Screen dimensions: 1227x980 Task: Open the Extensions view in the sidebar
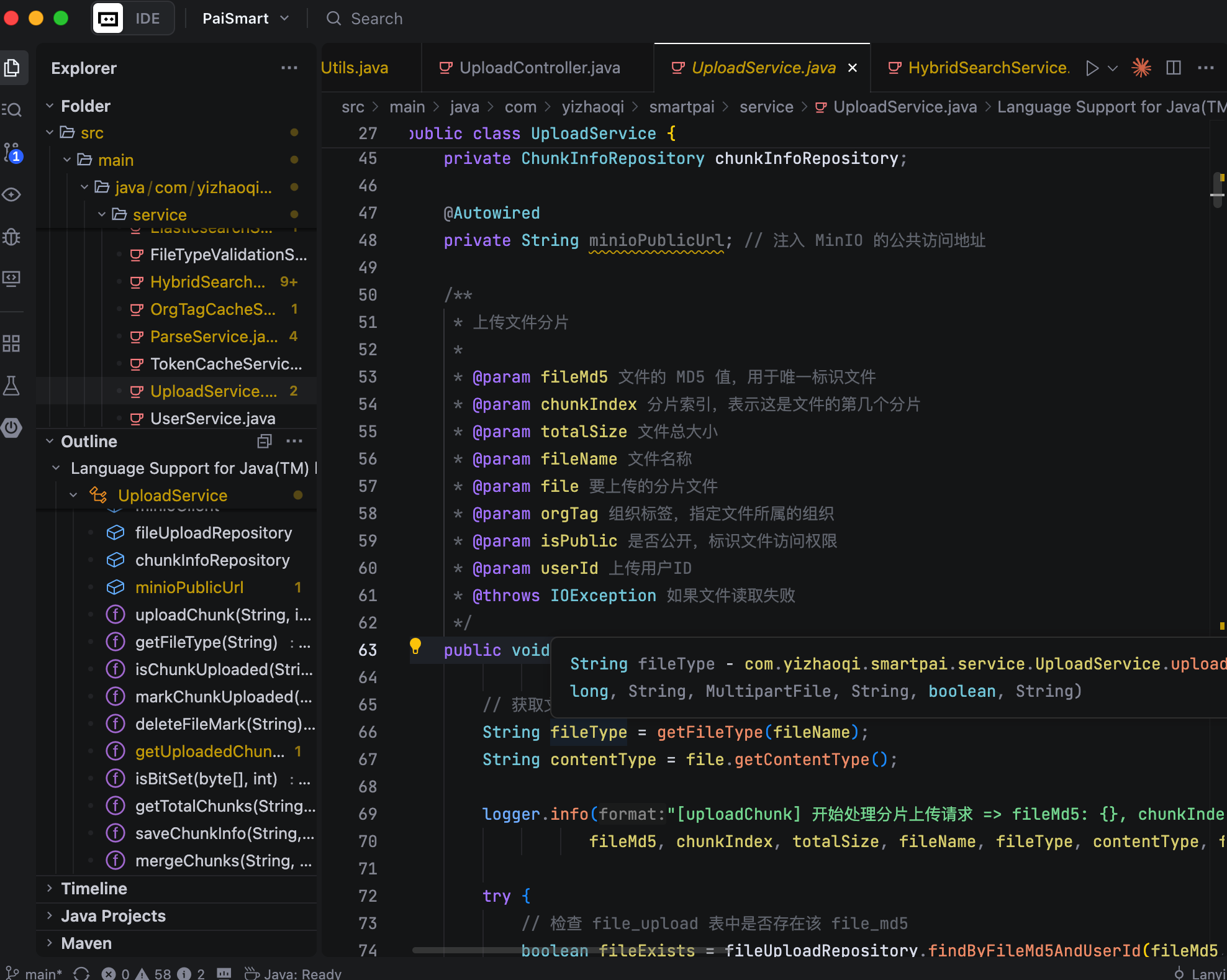point(12,343)
